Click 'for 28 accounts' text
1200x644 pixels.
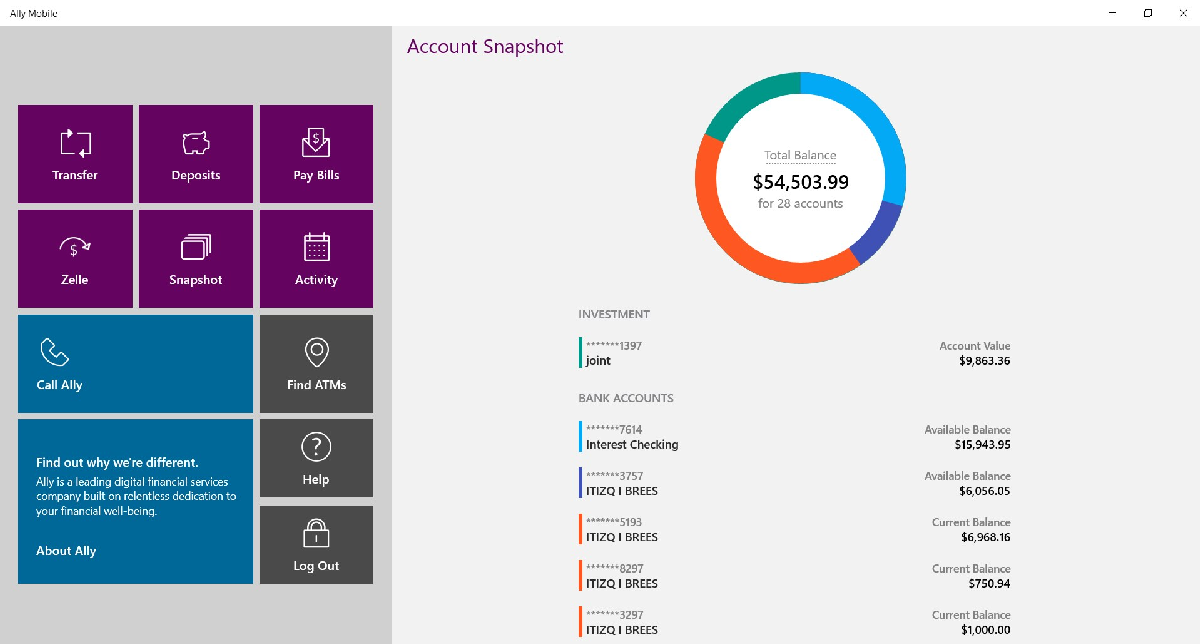[800, 204]
